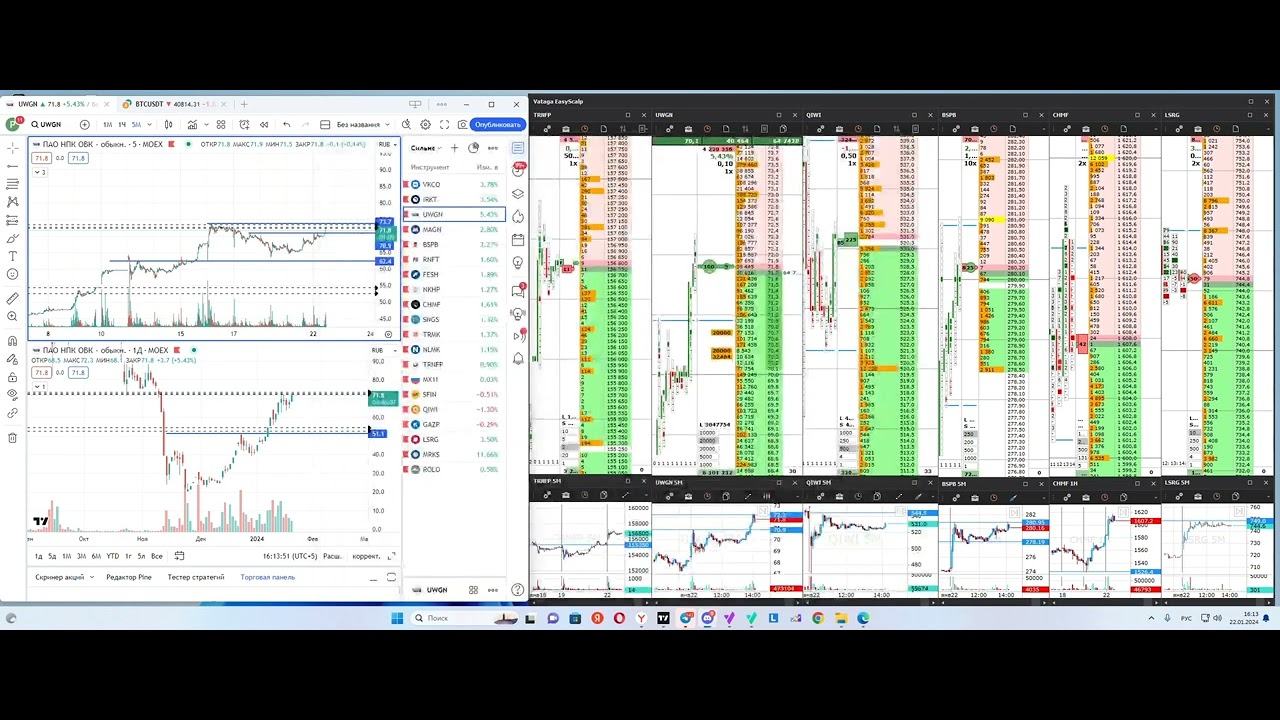
Task: Toggle lock all drawings padlock
Action: coord(12,377)
